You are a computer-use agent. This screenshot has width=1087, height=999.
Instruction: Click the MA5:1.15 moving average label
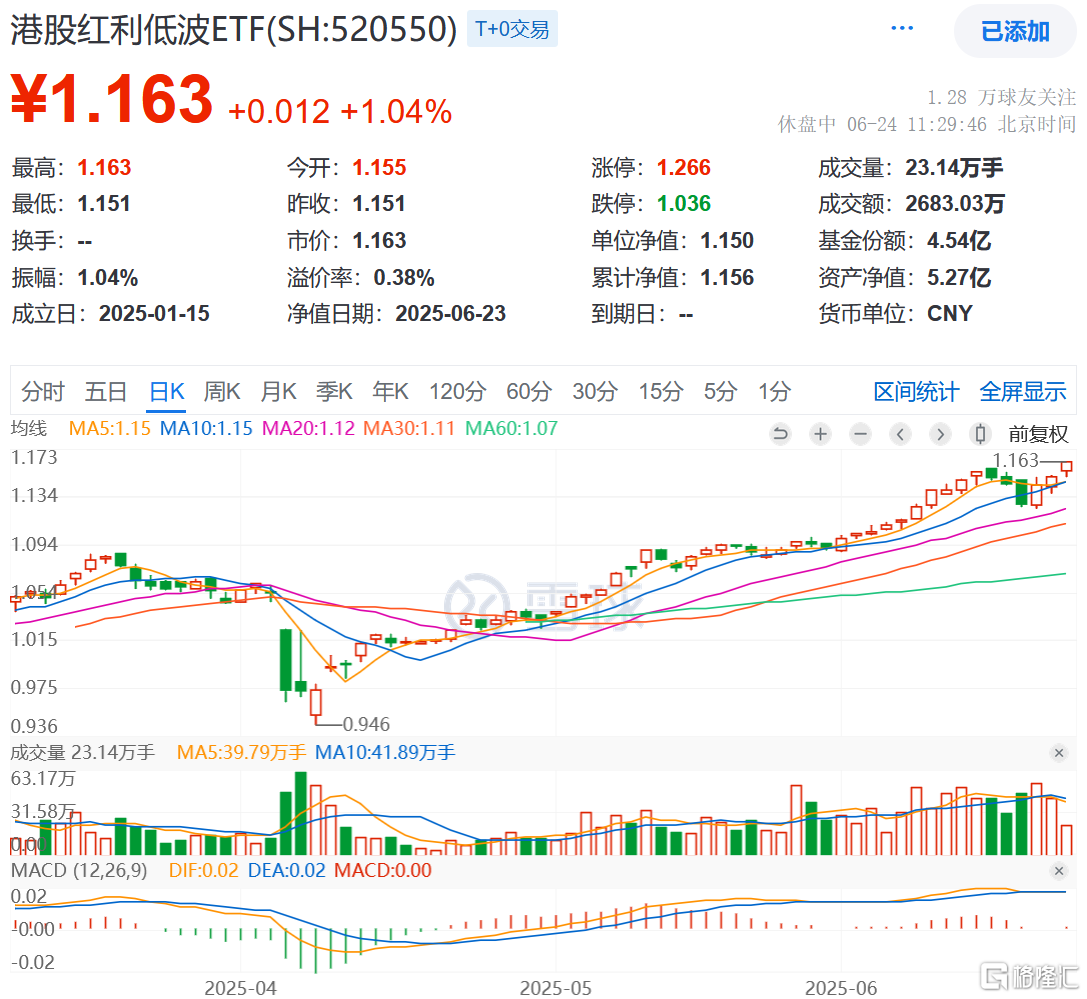point(110,428)
